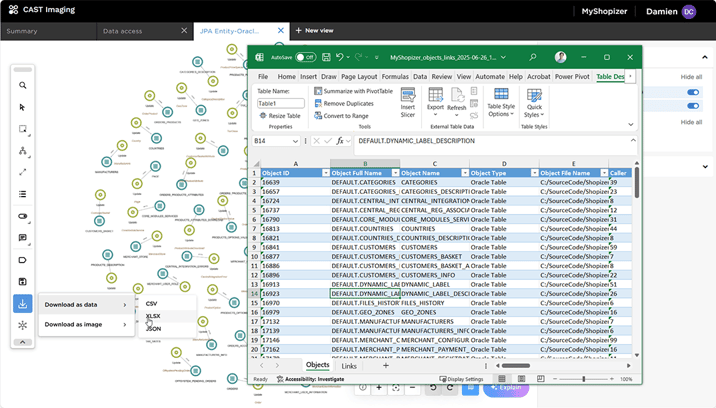The image size is (716, 408).
Task: Click Remove Duplicates in Tools group
Action: 344,104
